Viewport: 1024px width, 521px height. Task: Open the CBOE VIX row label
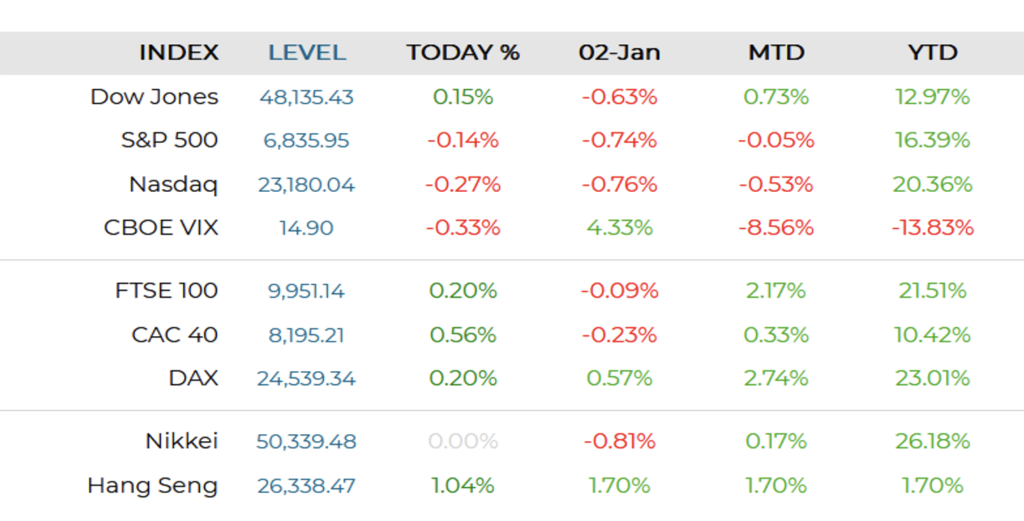[161, 227]
